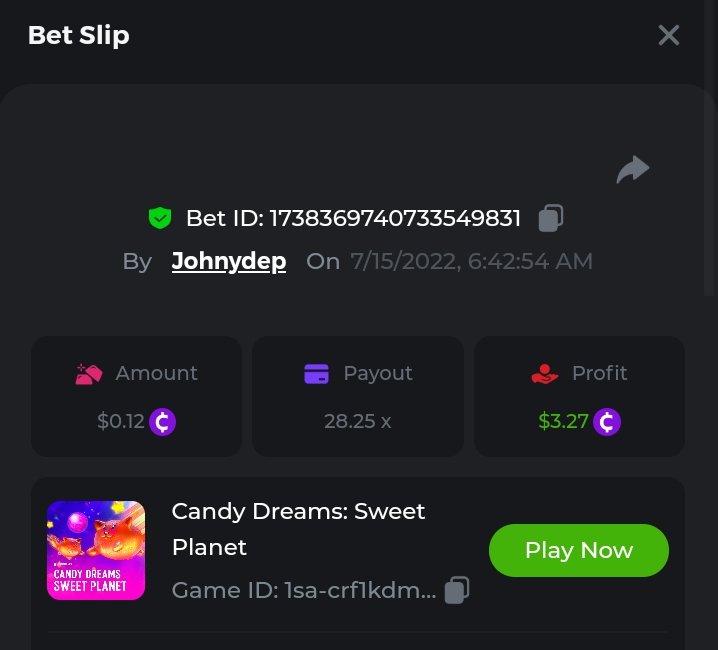Click the purple Payout card icon
718x650 pixels.
click(x=316, y=374)
